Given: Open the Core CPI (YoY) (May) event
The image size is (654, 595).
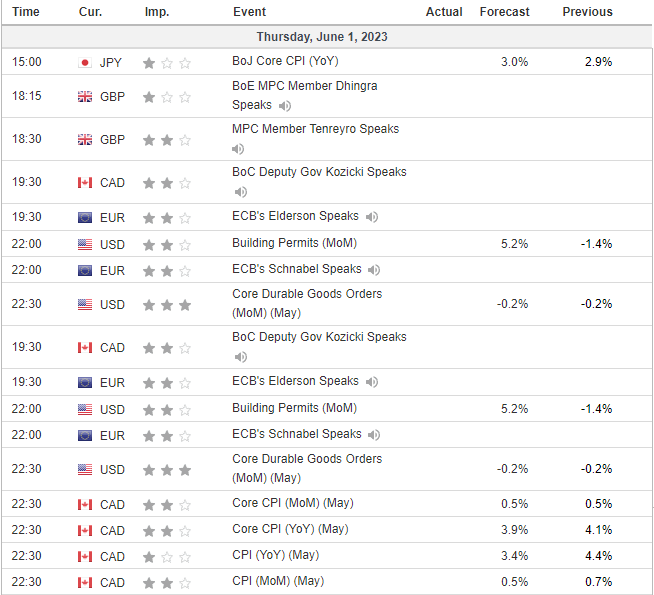Looking at the screenshot, I should point(290,529).
